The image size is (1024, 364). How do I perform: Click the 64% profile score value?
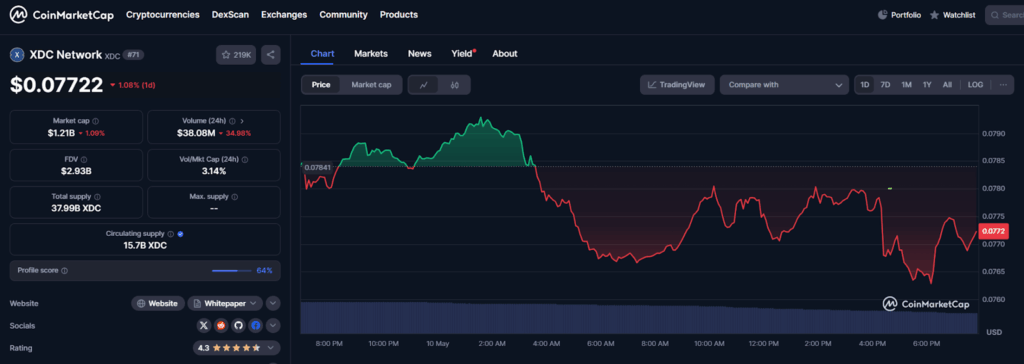264,271
